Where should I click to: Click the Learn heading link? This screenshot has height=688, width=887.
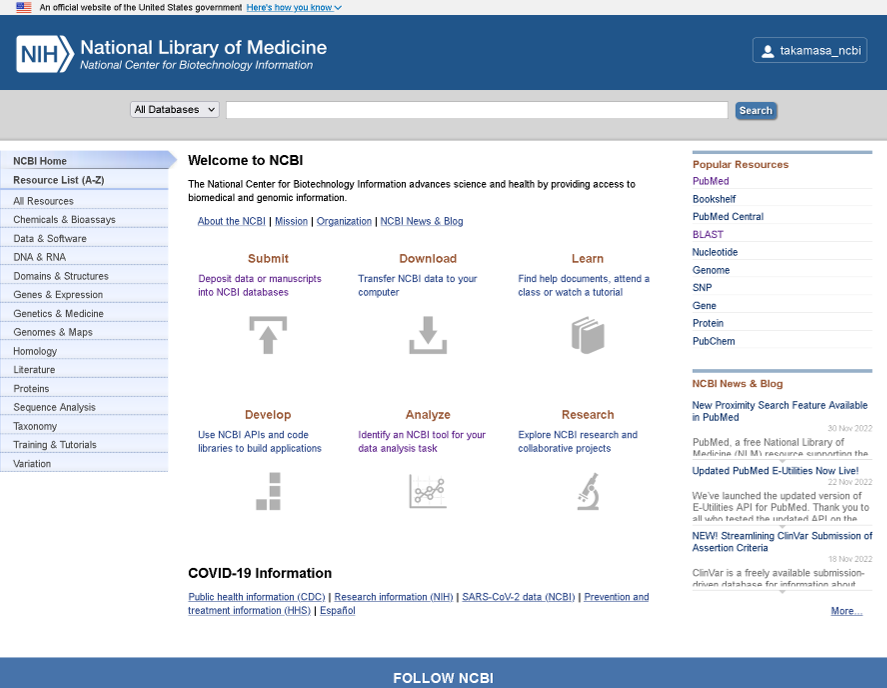pos(588,259)
